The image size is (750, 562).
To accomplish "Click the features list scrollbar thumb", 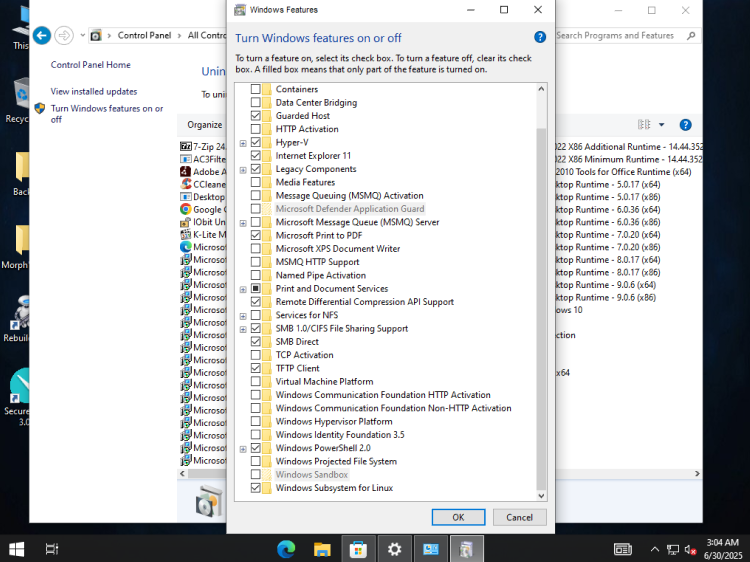I will (x=541, y=309).
